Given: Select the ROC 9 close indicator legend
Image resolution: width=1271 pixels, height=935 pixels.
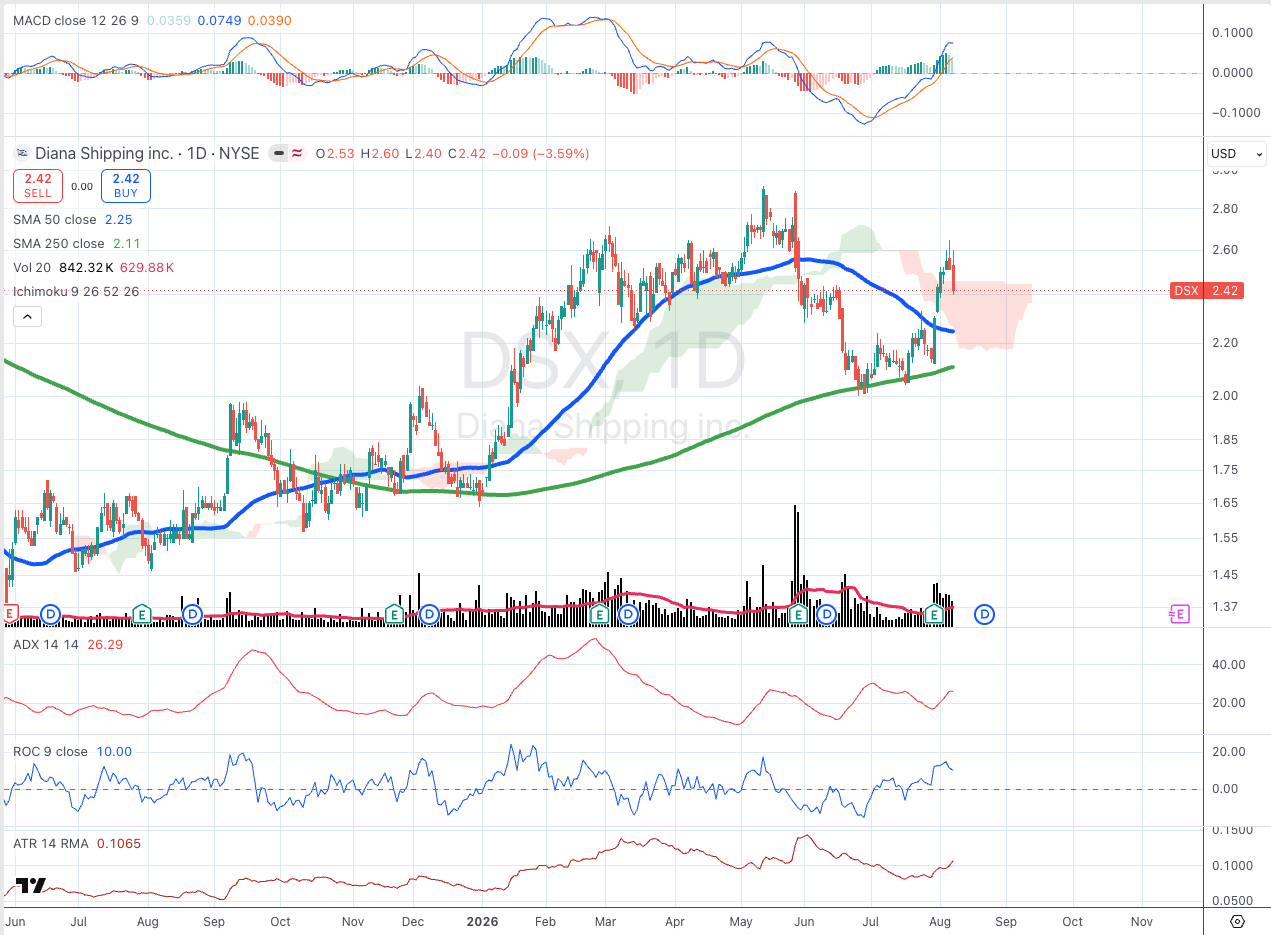Looking at the screenshot, I should point(50,751).
